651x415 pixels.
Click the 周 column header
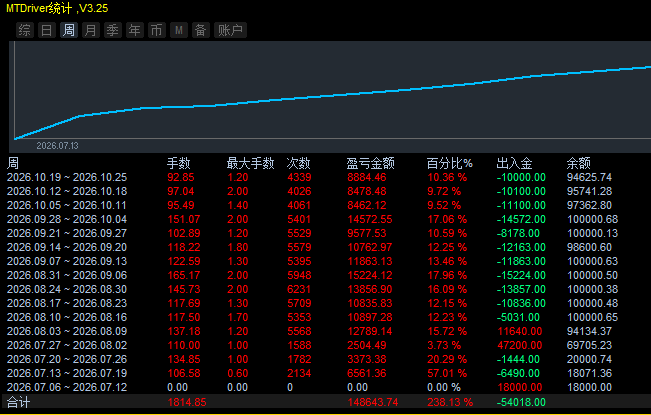[x=13, y=163]
